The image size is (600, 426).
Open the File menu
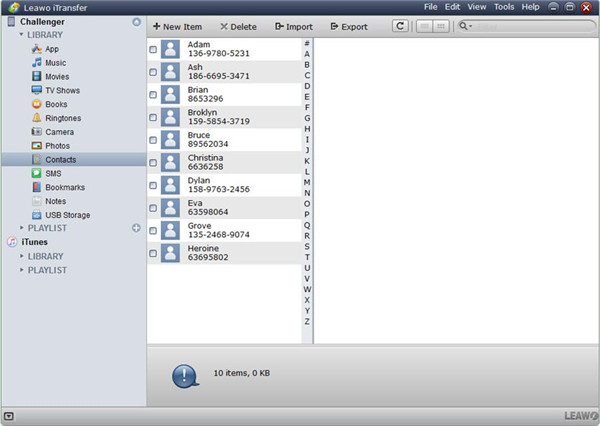pyautogui.click(x=430, y=7)
